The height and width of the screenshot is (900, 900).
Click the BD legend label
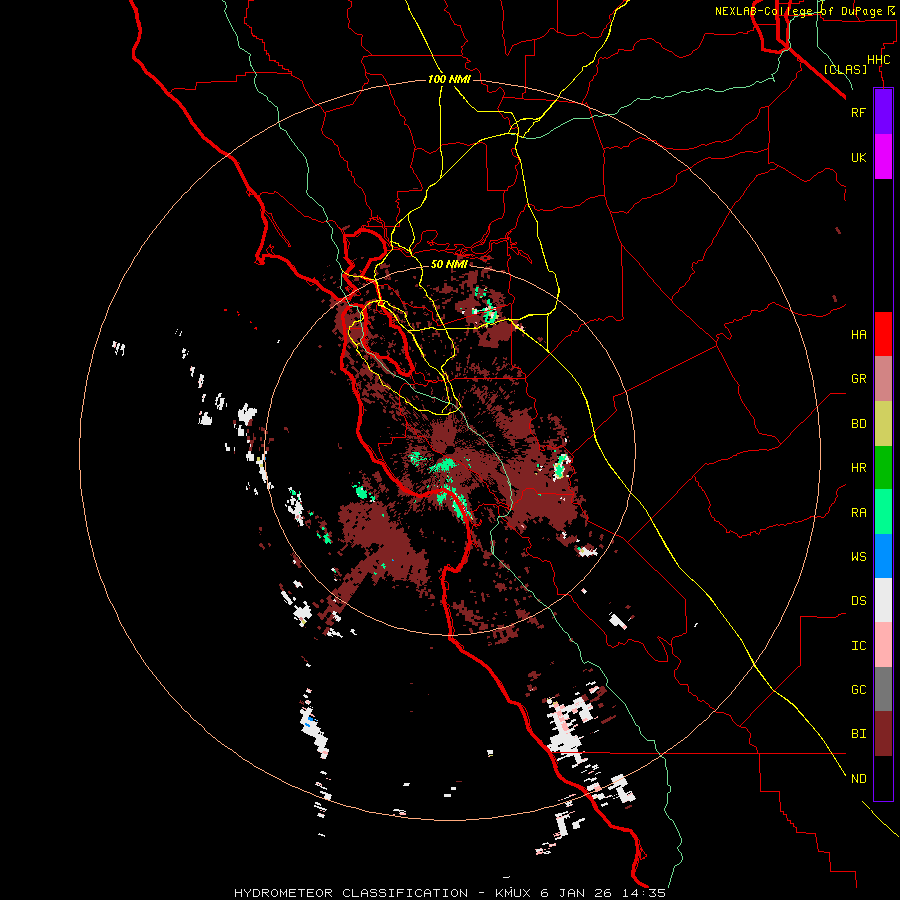(x=858, y=424)
